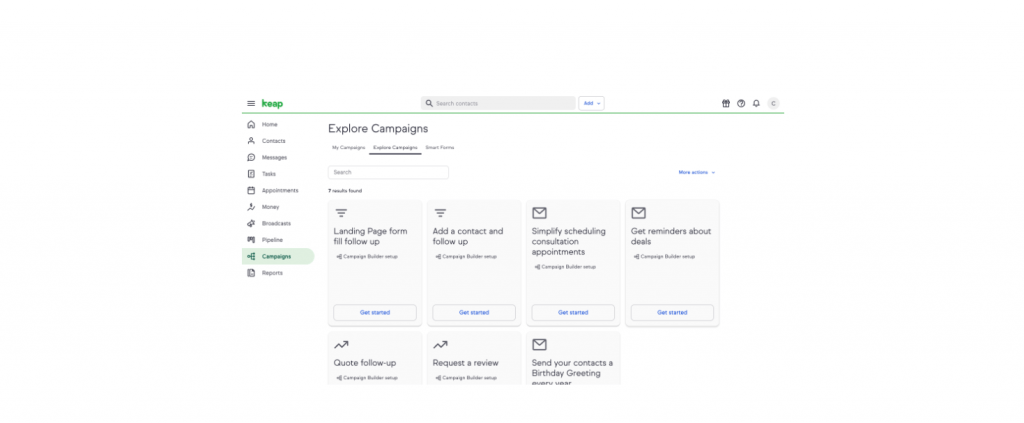Switch to My Campaigns tab
This screenshot has height=423, width=1024.
coord(349,148)
